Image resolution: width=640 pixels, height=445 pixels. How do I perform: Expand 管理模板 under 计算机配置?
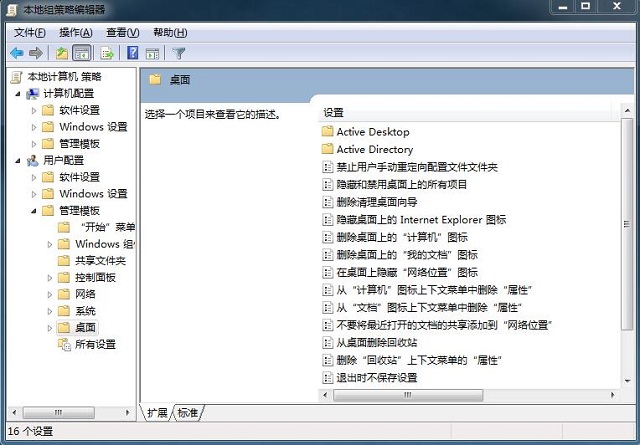coord(34,144)
